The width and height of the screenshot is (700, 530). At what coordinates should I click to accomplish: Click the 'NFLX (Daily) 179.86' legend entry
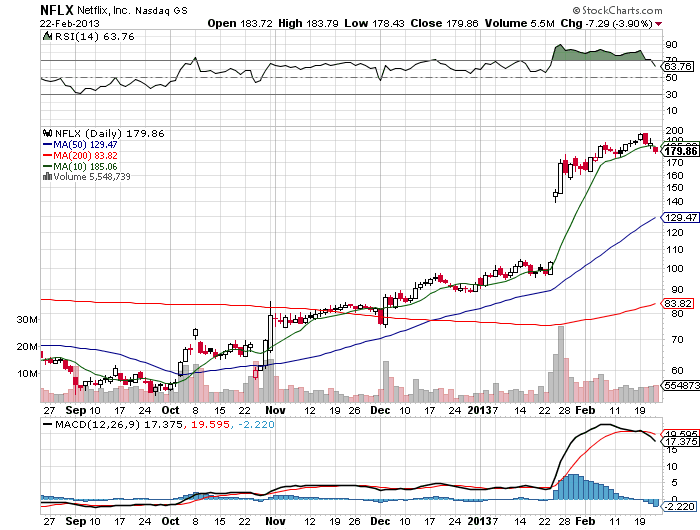click(x=110, y=134)
